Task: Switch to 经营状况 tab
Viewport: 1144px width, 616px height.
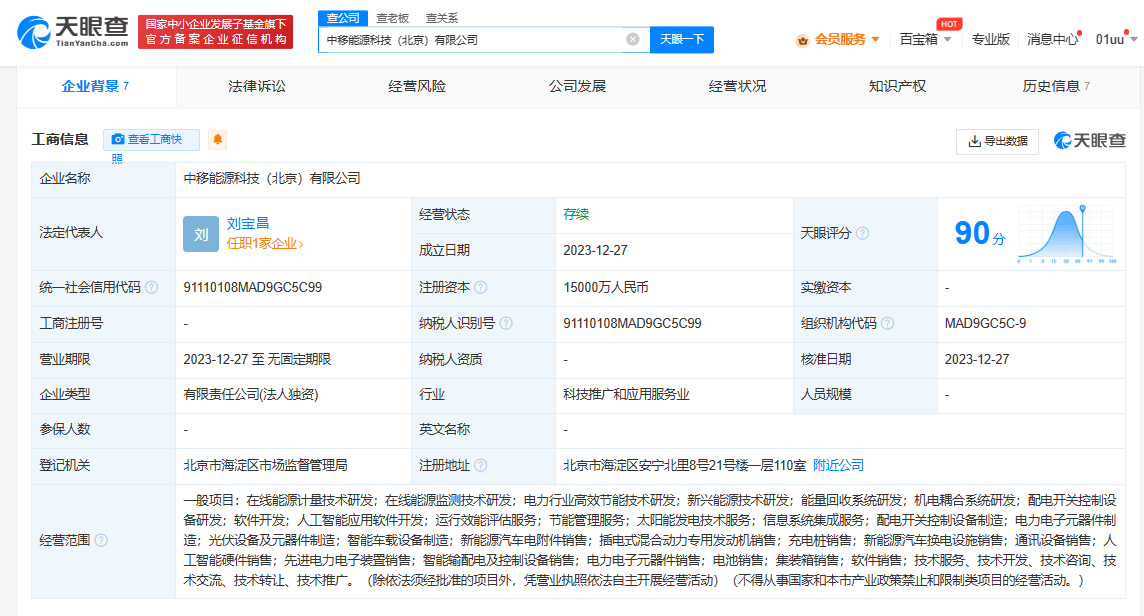Action: click(x=737, y=86)
